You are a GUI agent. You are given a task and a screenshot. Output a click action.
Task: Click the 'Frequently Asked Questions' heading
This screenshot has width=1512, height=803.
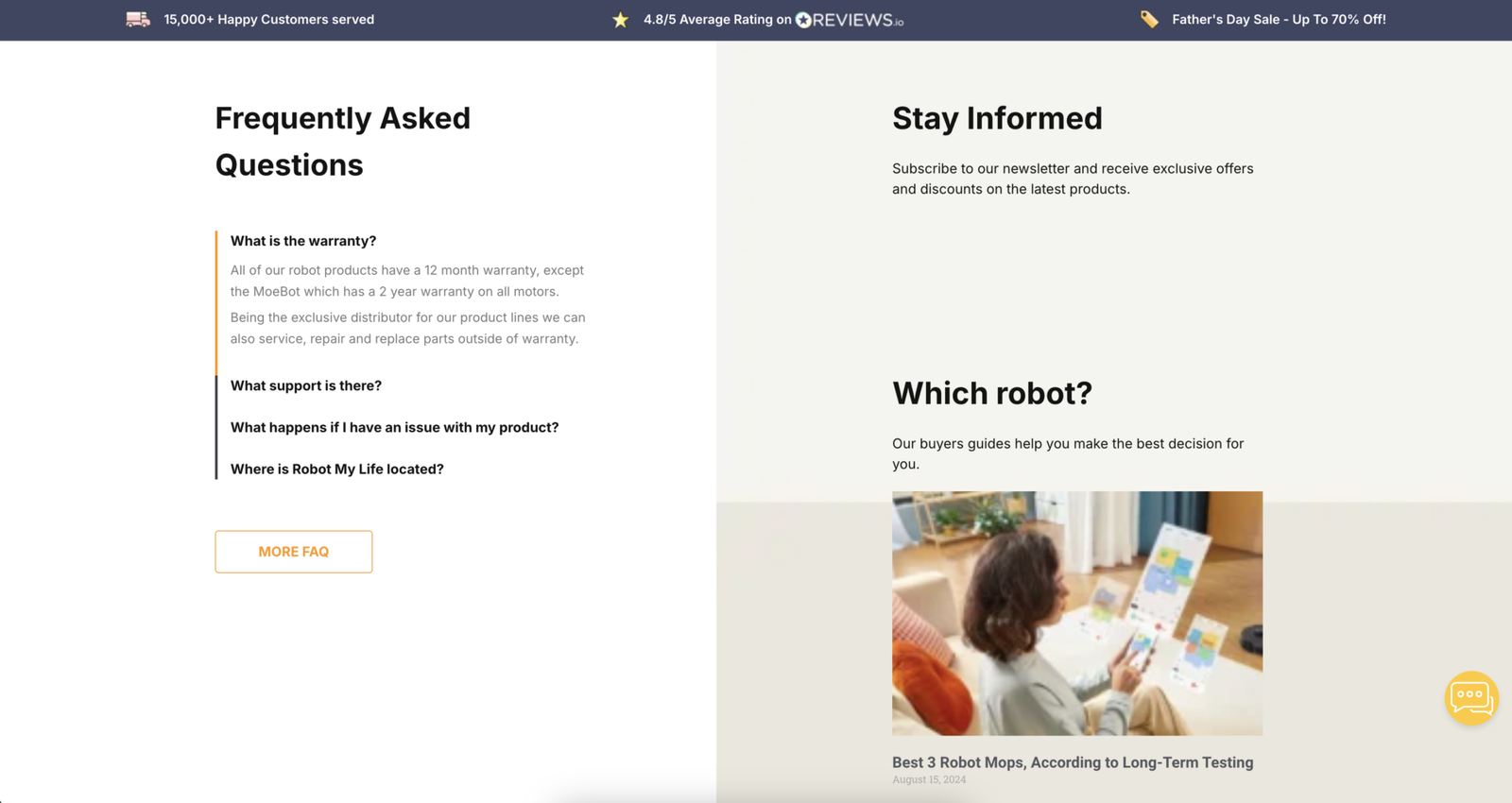click(x=343, y=142)
